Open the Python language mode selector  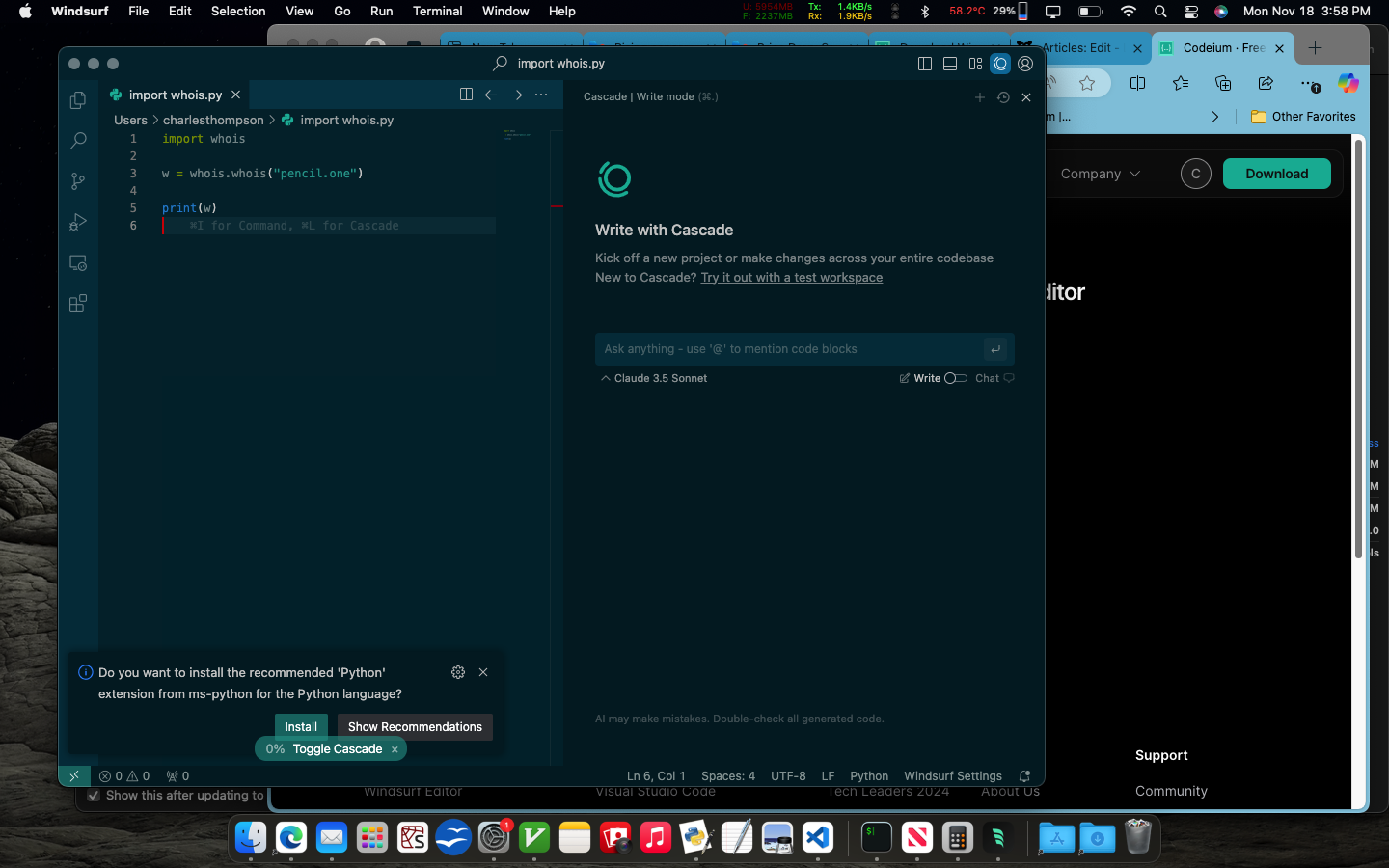point(868,776)
